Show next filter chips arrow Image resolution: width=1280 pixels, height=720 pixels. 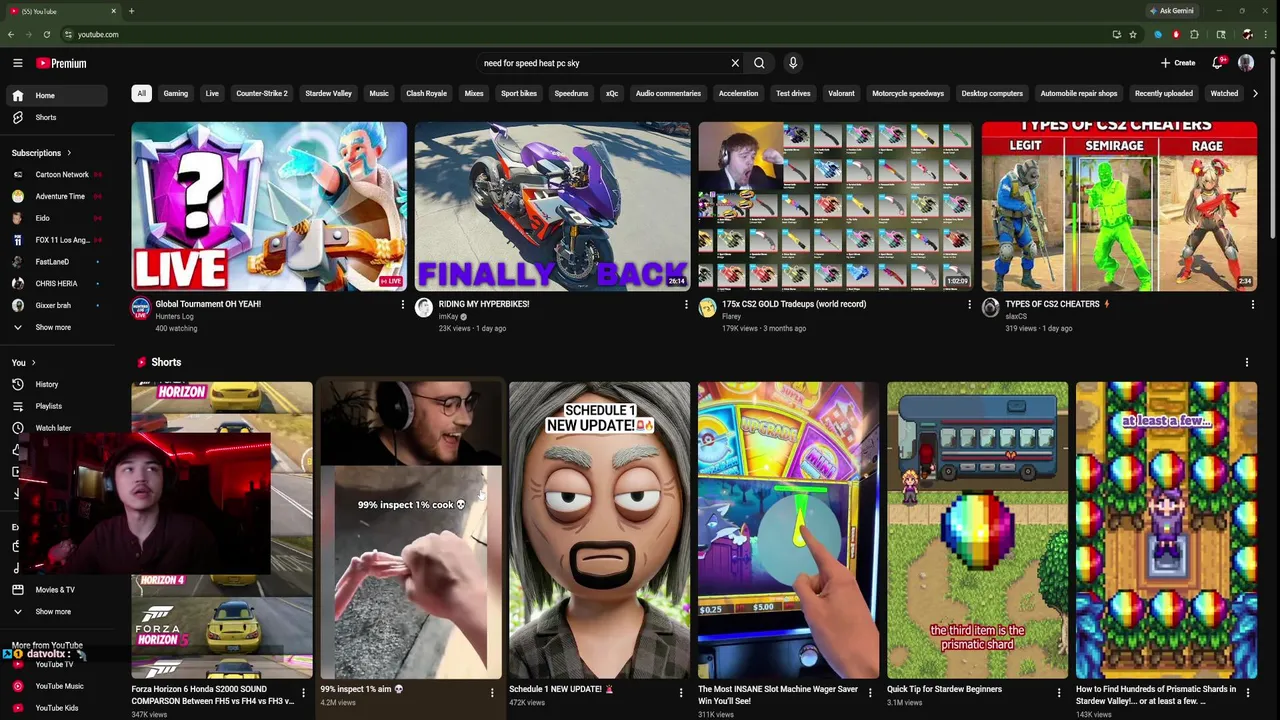1255,94
